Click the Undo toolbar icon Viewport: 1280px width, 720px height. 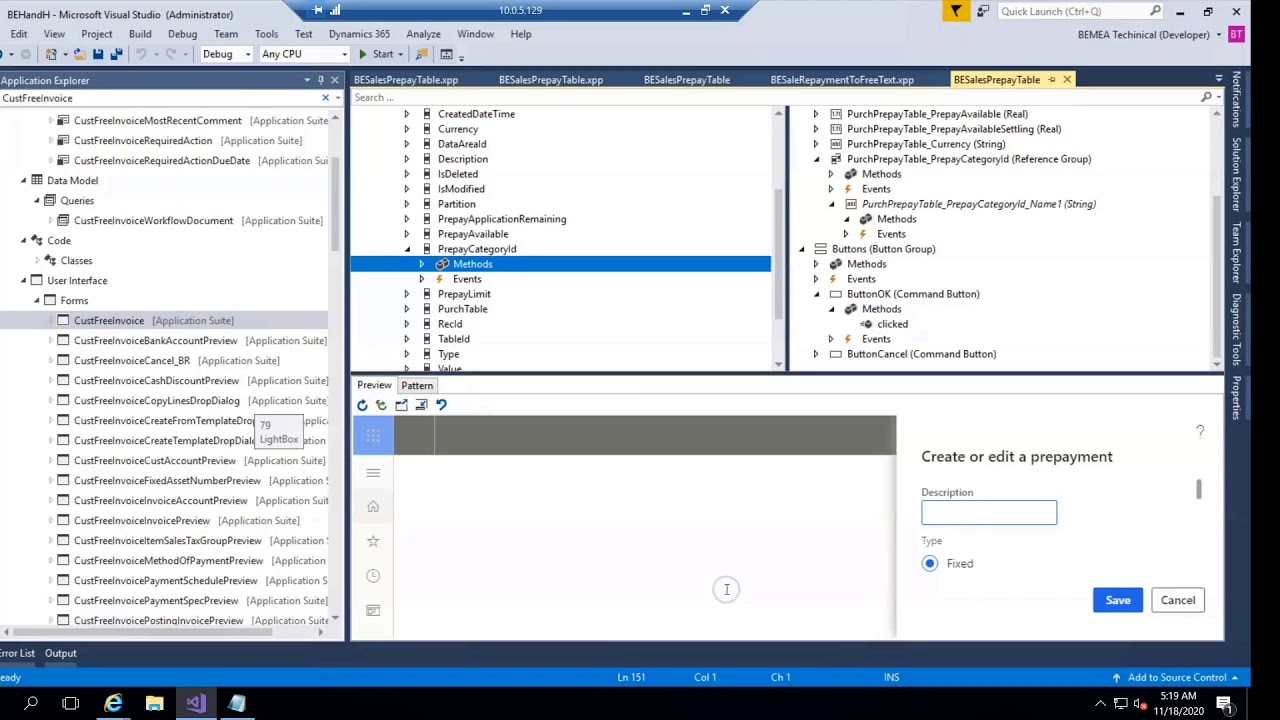pyautogui.click(x=141, y=54)
